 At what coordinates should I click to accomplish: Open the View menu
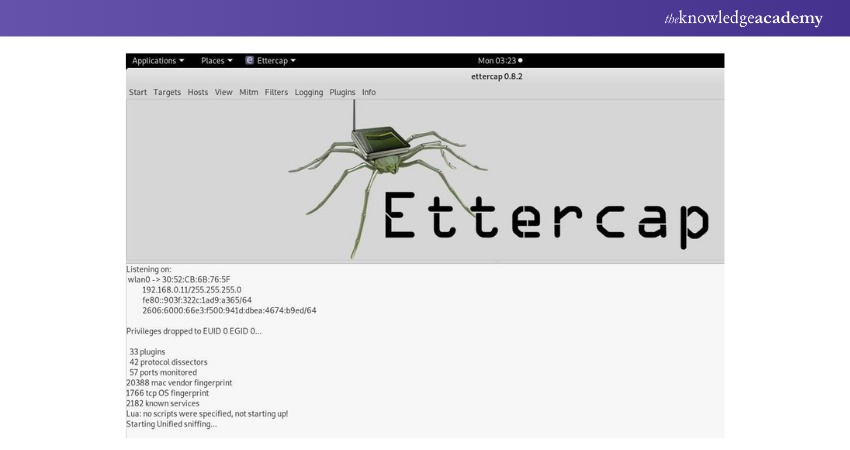pyautogui.click(x=223, y=92)
